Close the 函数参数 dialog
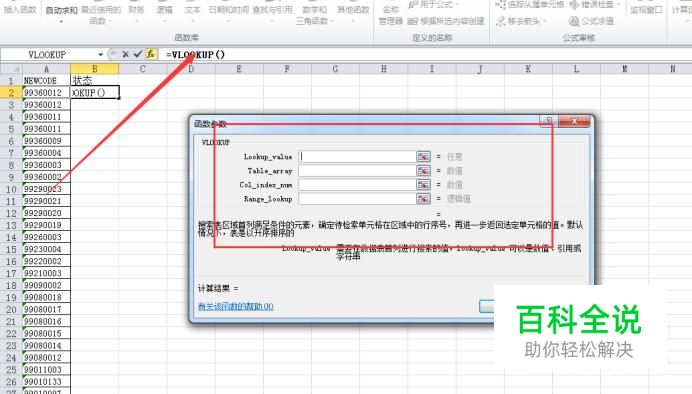This screenshot has width=692, height=394. click(574, 121)
